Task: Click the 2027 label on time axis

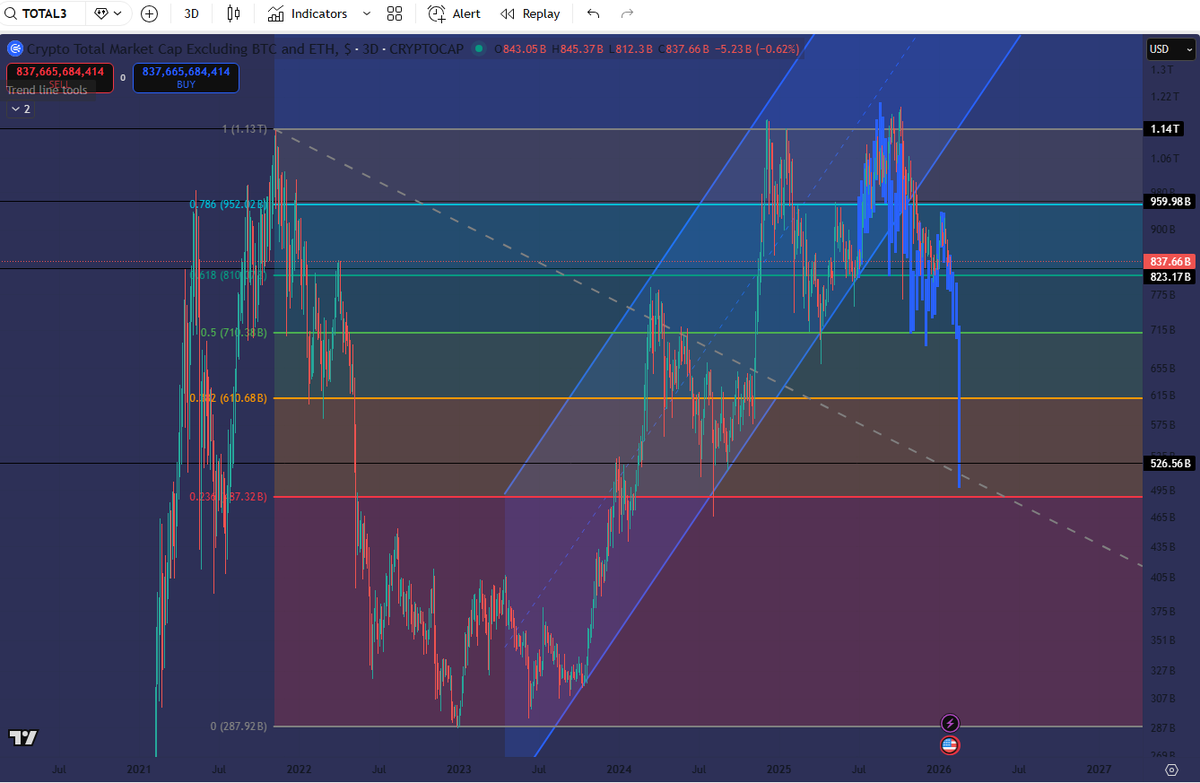Action: [x=1099, y=769]
